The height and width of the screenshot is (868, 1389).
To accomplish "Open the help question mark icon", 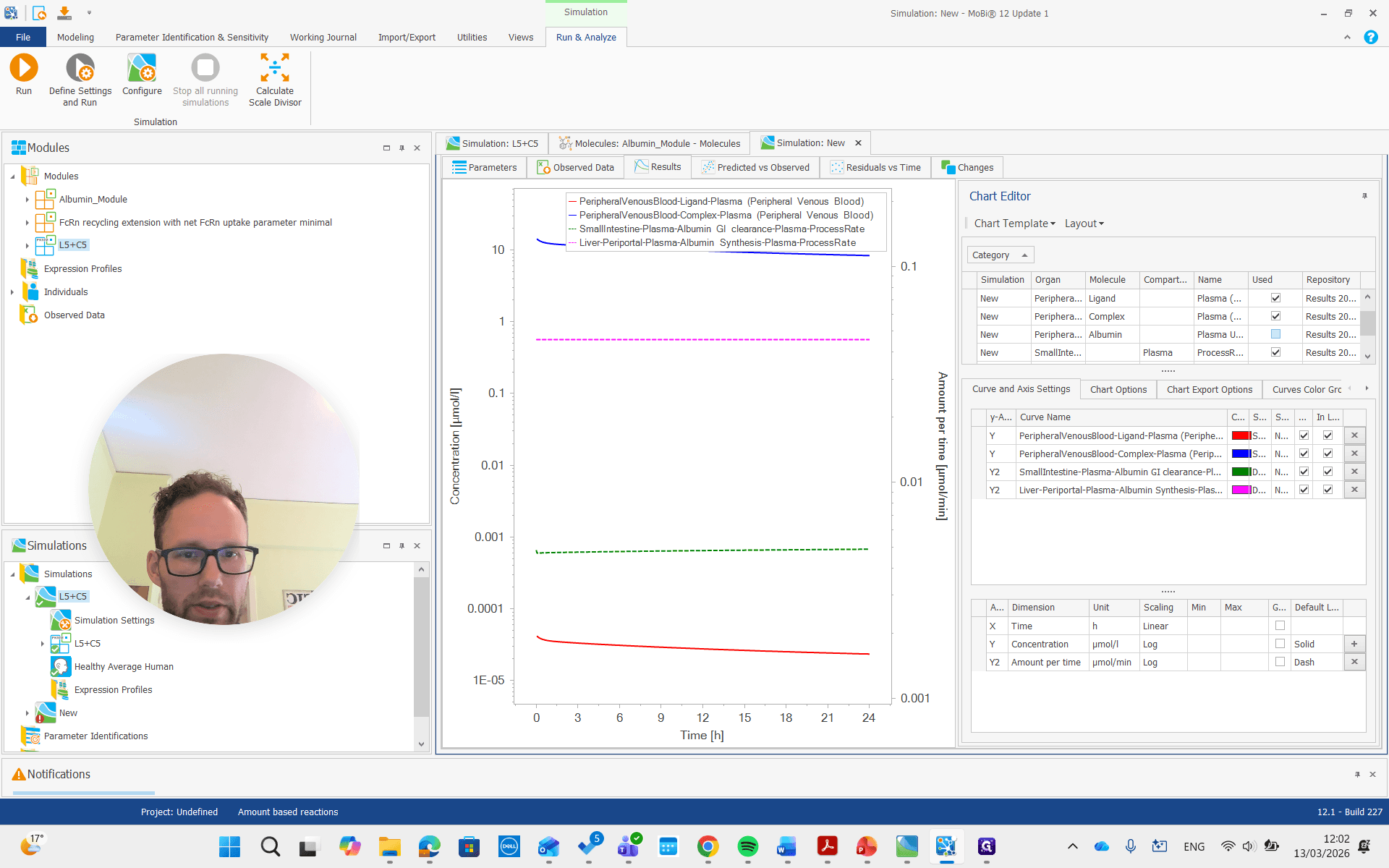I will [x=1370, y=37].
